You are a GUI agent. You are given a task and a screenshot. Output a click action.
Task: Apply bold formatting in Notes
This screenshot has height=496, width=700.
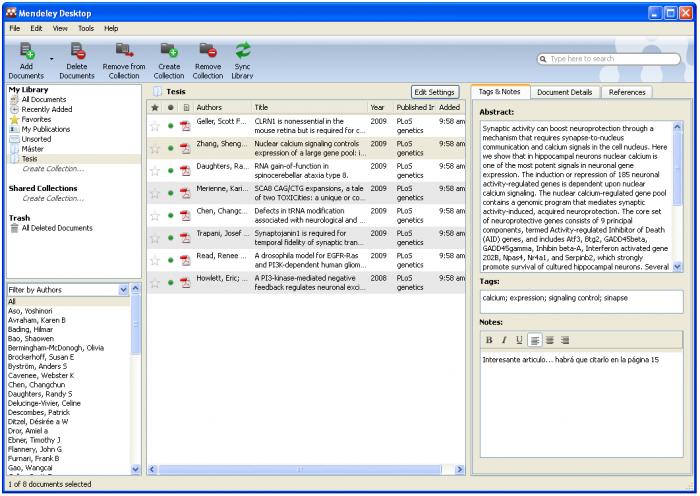489,340
